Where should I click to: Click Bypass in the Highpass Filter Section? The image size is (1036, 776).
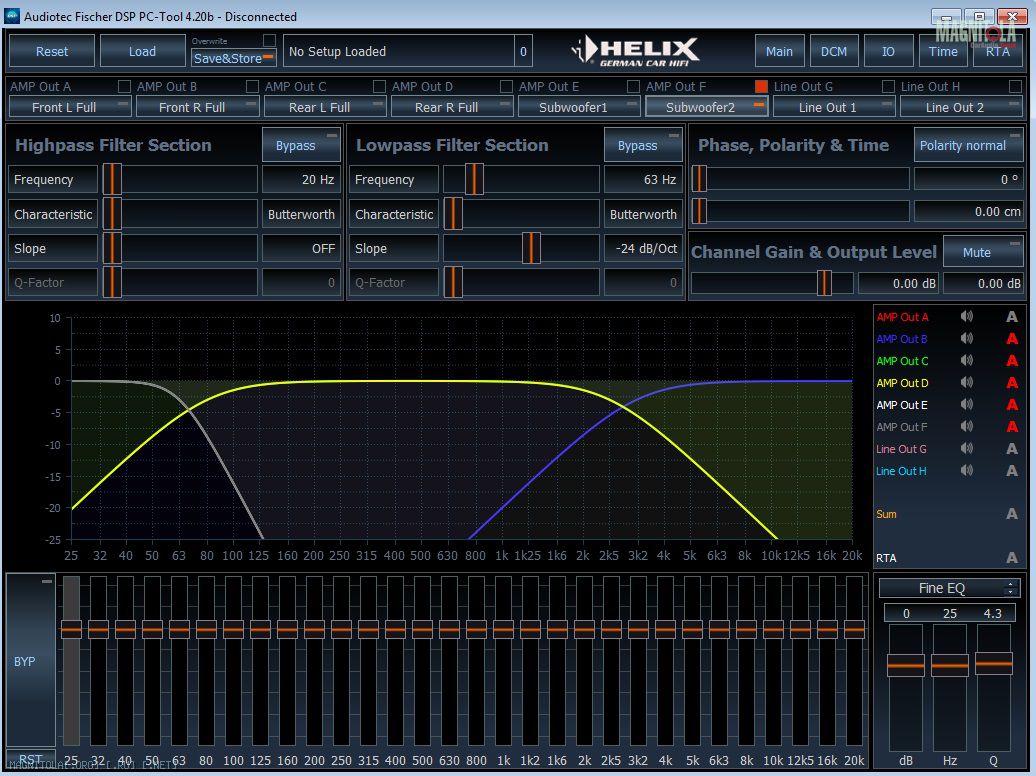coord(301,146)
